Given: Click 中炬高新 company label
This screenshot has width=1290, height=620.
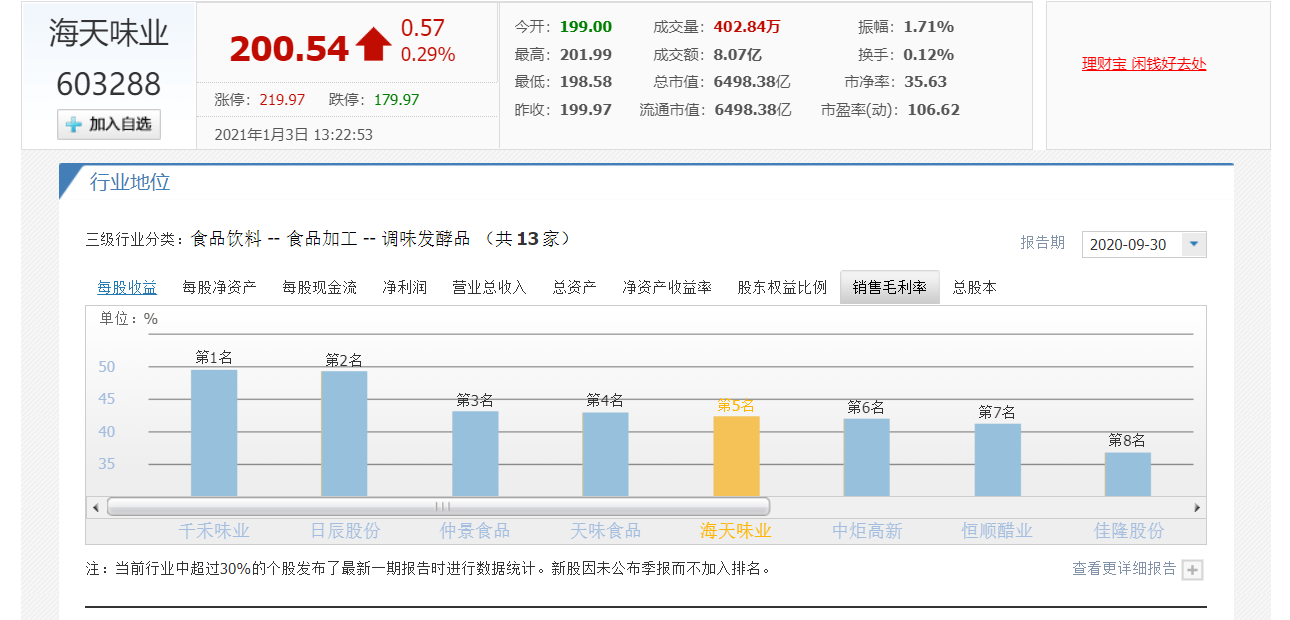Looking at the screenshot, I should pos(867,531).
